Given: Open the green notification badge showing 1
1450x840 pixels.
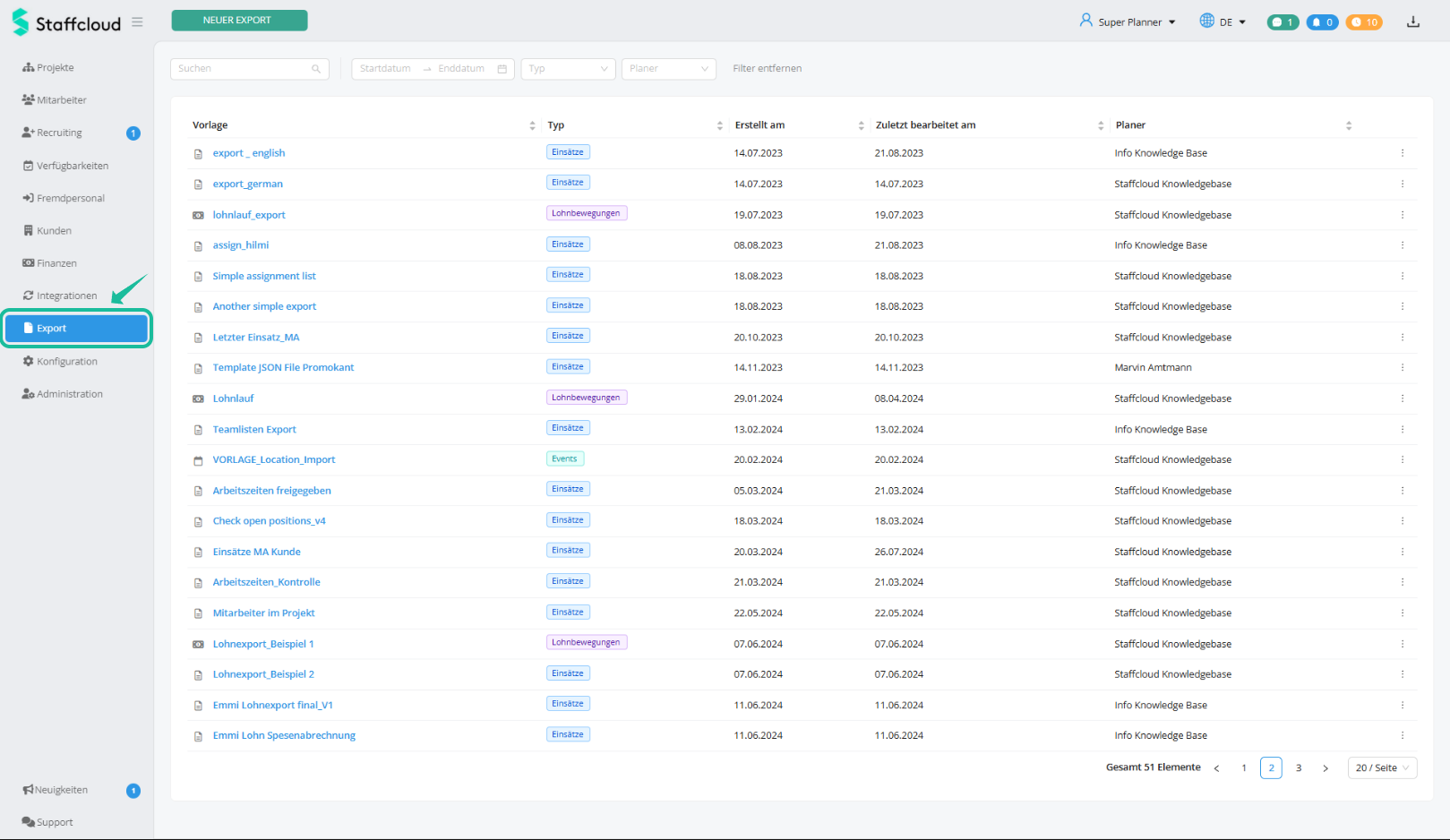Looking at the screenshot, I should point(1283,22).
